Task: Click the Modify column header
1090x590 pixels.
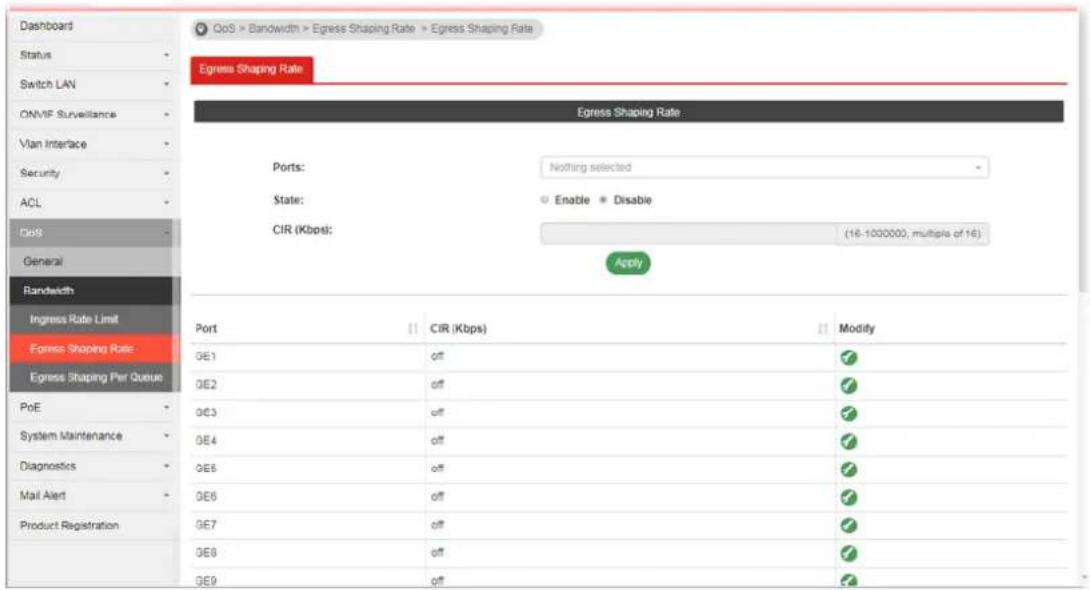Action: point(856,328)
